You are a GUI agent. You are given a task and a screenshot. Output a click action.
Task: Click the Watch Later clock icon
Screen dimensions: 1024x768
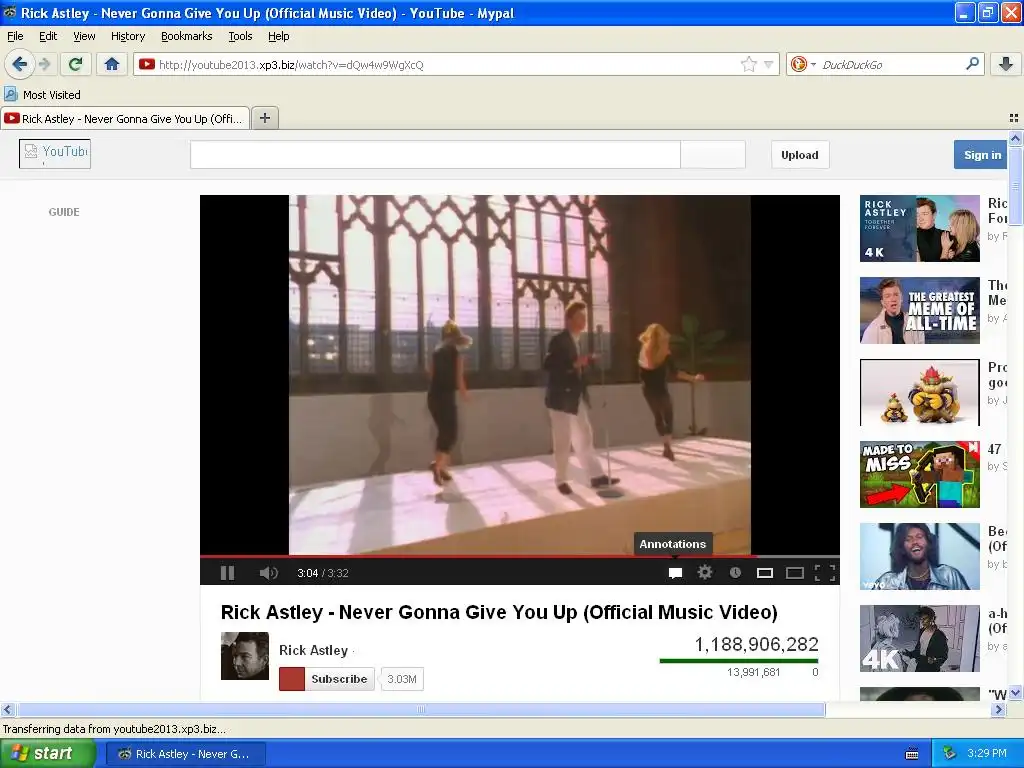coord(735,573)
